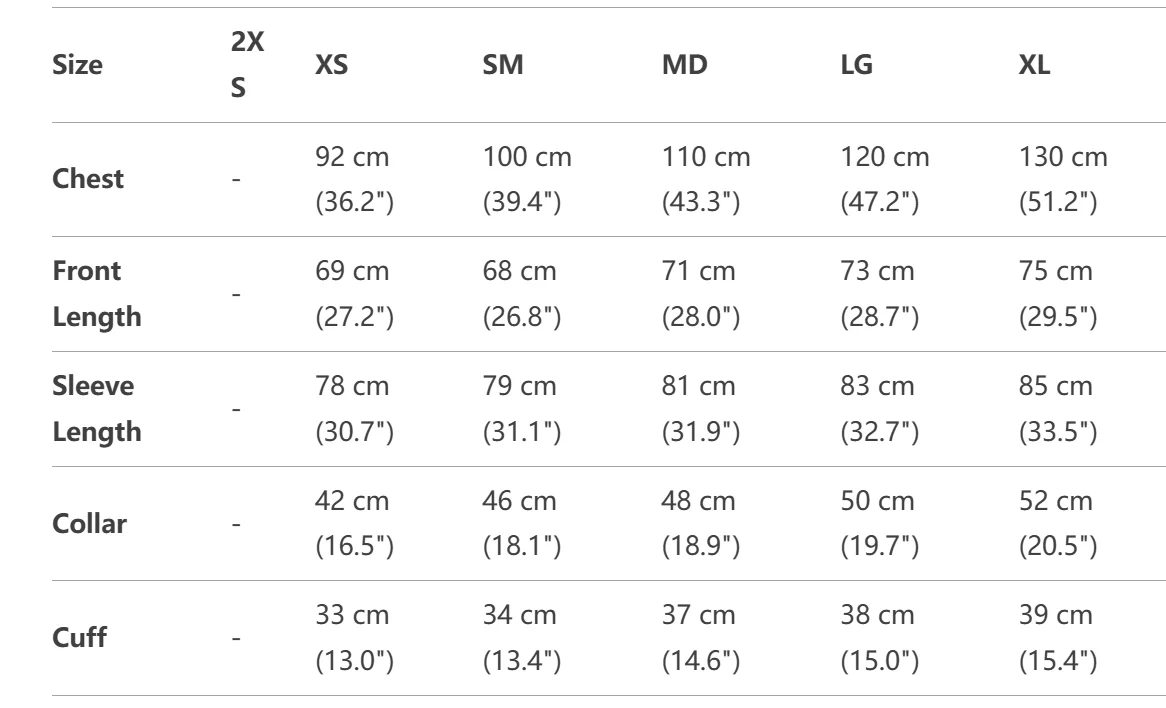Select the LG size column header

tap(857, 66)
